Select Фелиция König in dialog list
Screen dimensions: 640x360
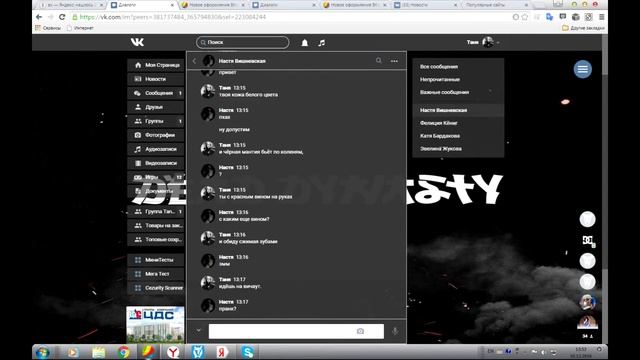click(458, 123)
